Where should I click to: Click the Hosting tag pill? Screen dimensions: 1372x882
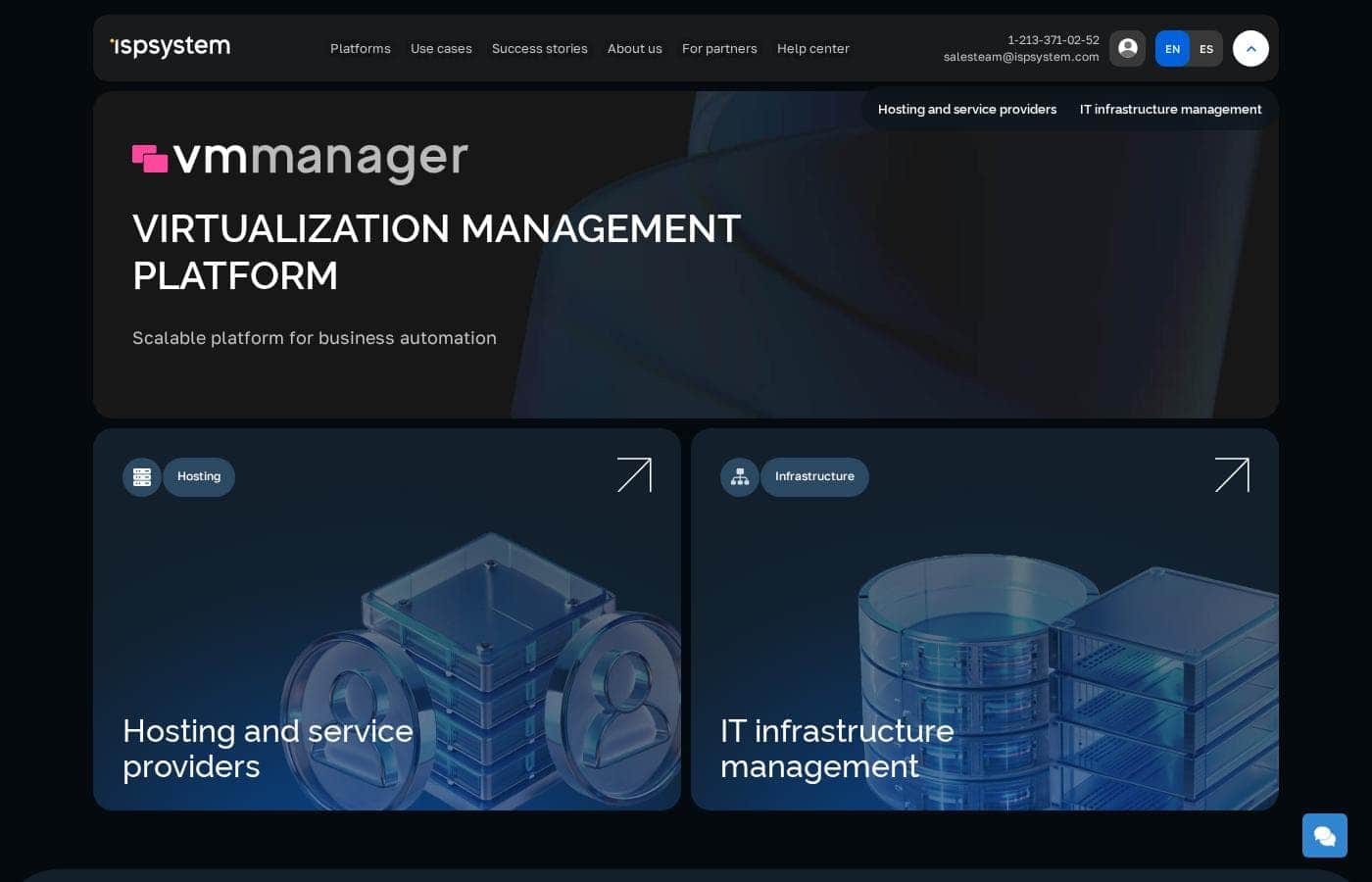[199, 477]
